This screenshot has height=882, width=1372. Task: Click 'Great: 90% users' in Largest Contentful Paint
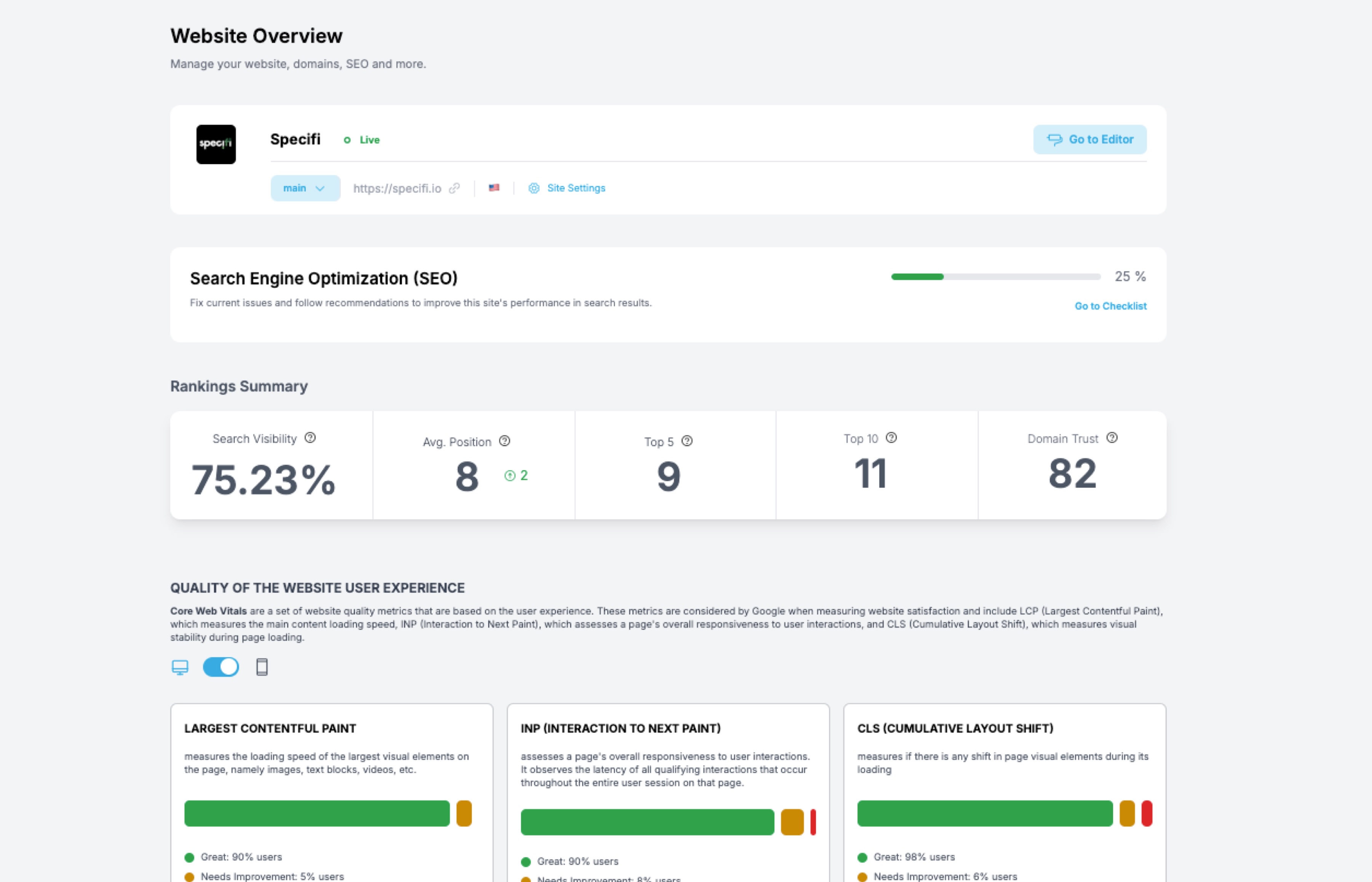241,857
